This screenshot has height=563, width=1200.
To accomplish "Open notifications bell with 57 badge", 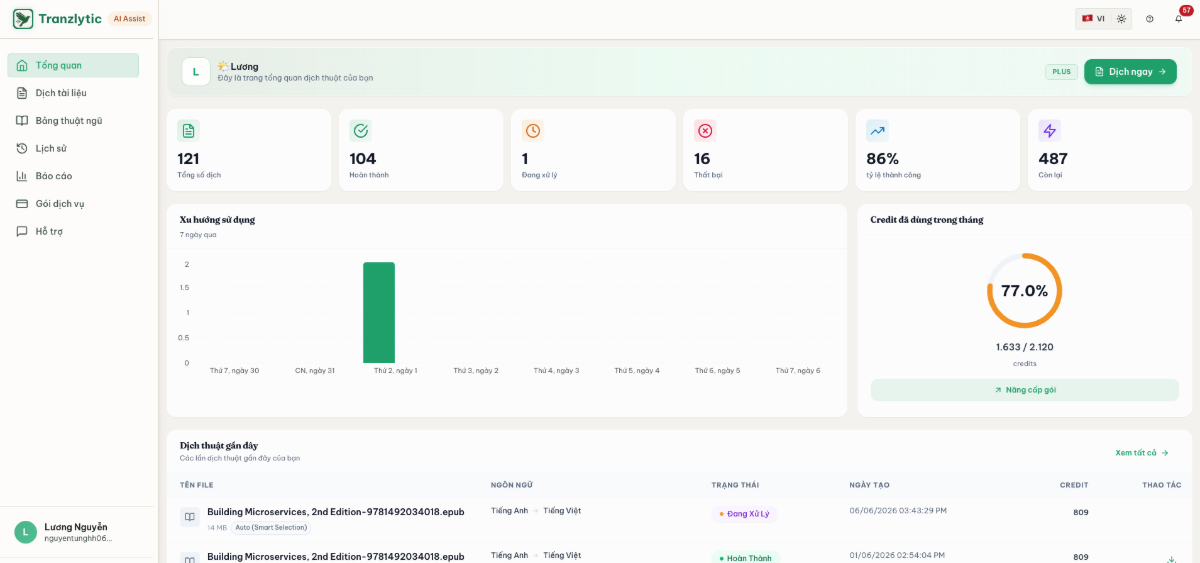I will click(1178, 18).
